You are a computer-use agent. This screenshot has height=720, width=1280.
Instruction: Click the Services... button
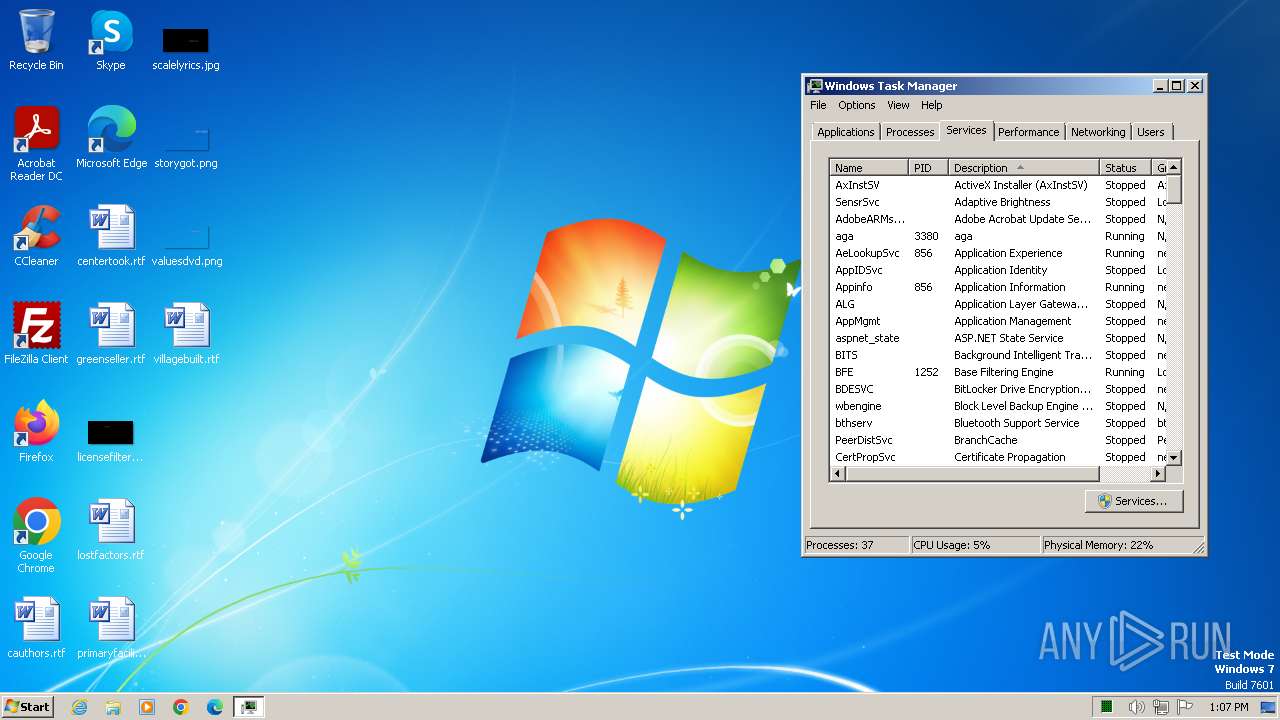[1134, 501]
